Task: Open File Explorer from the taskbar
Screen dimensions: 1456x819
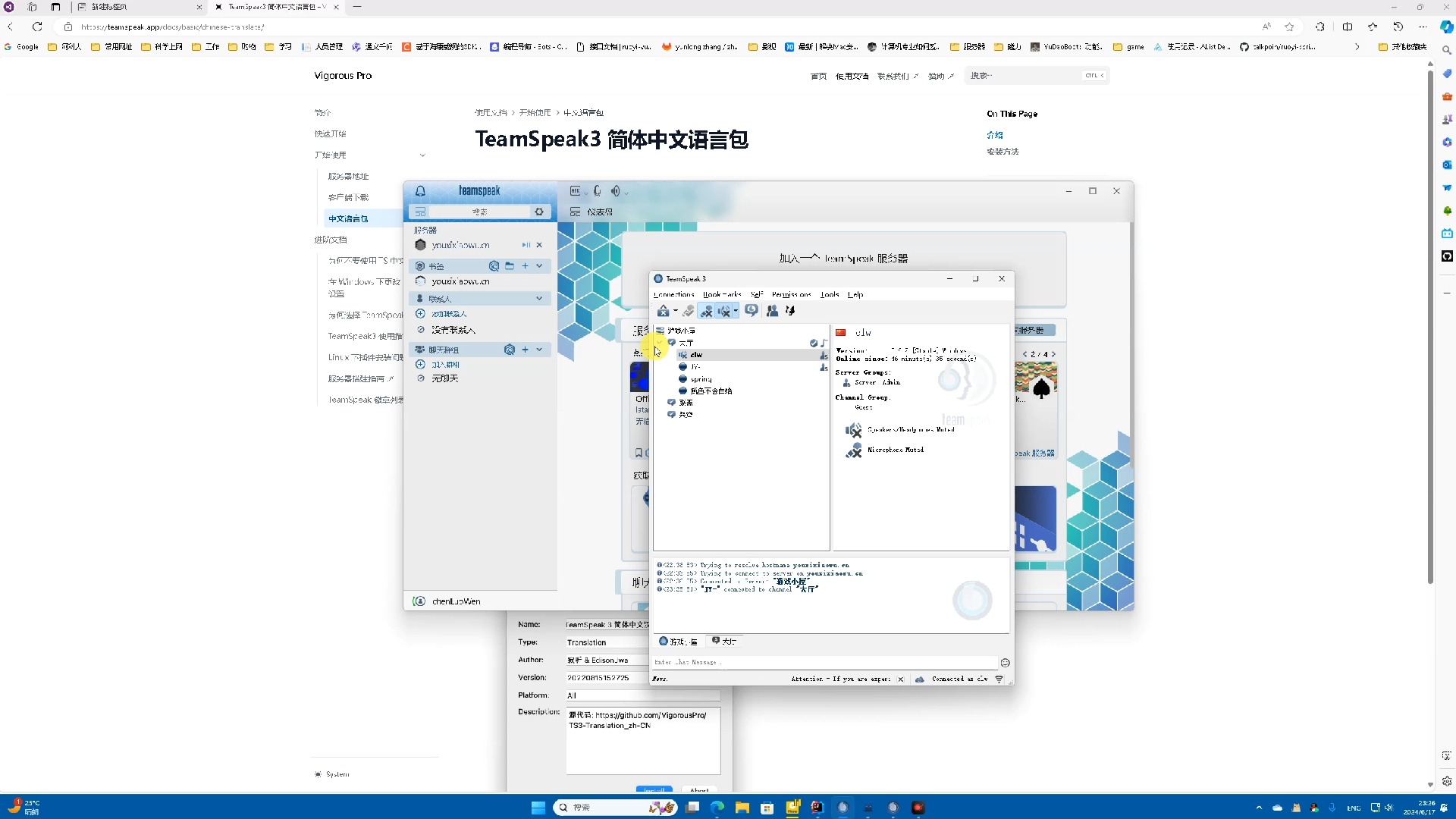Action: click(x=742, y=808)
